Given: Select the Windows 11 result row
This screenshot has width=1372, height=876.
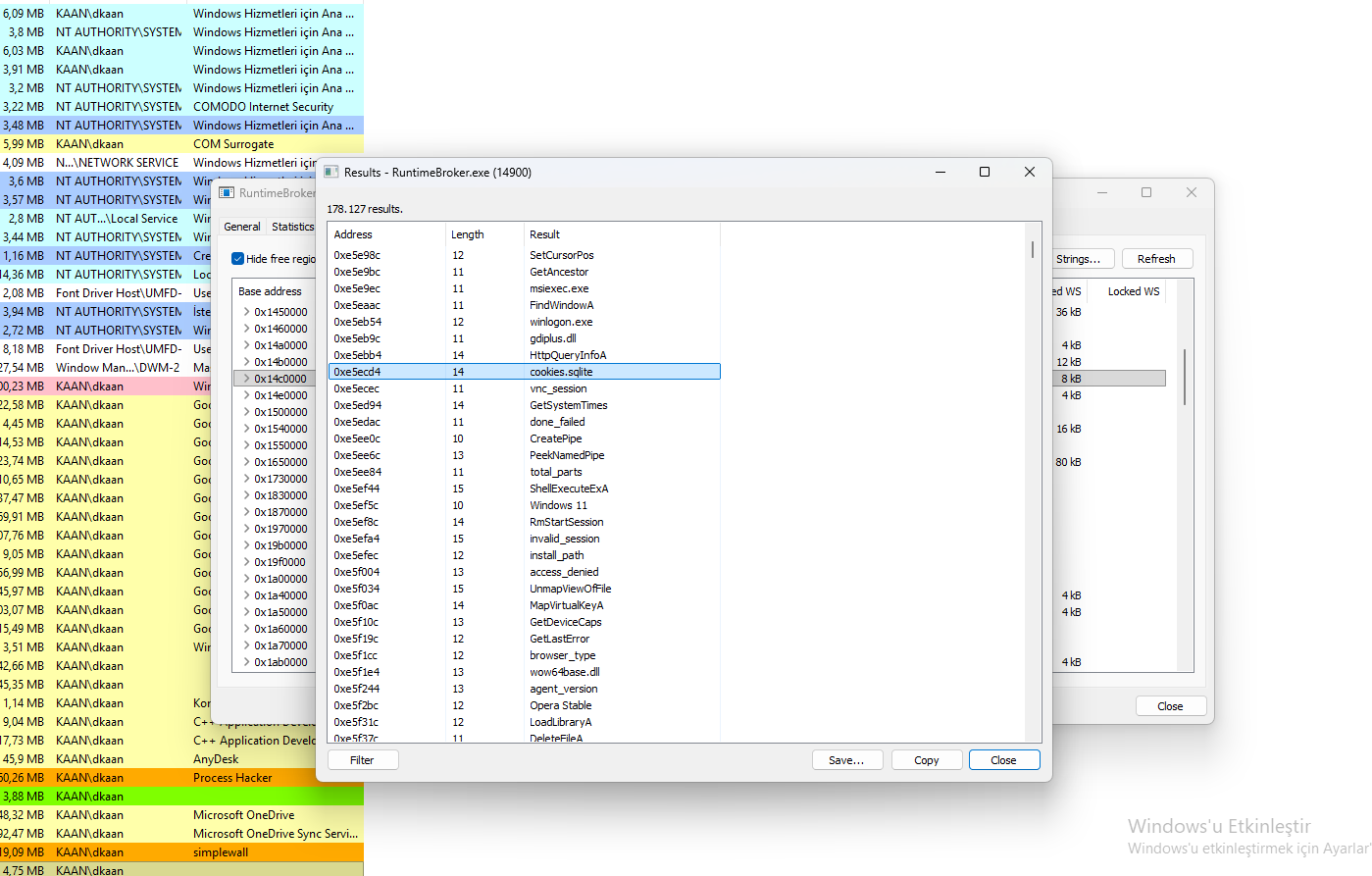Looking at the screenshot, I should pos(525,505).
